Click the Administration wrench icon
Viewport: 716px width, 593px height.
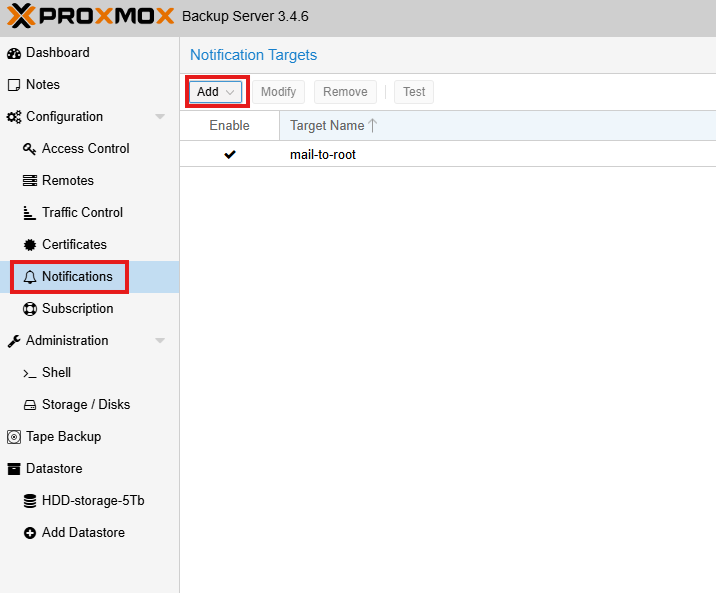pos(14,341)
